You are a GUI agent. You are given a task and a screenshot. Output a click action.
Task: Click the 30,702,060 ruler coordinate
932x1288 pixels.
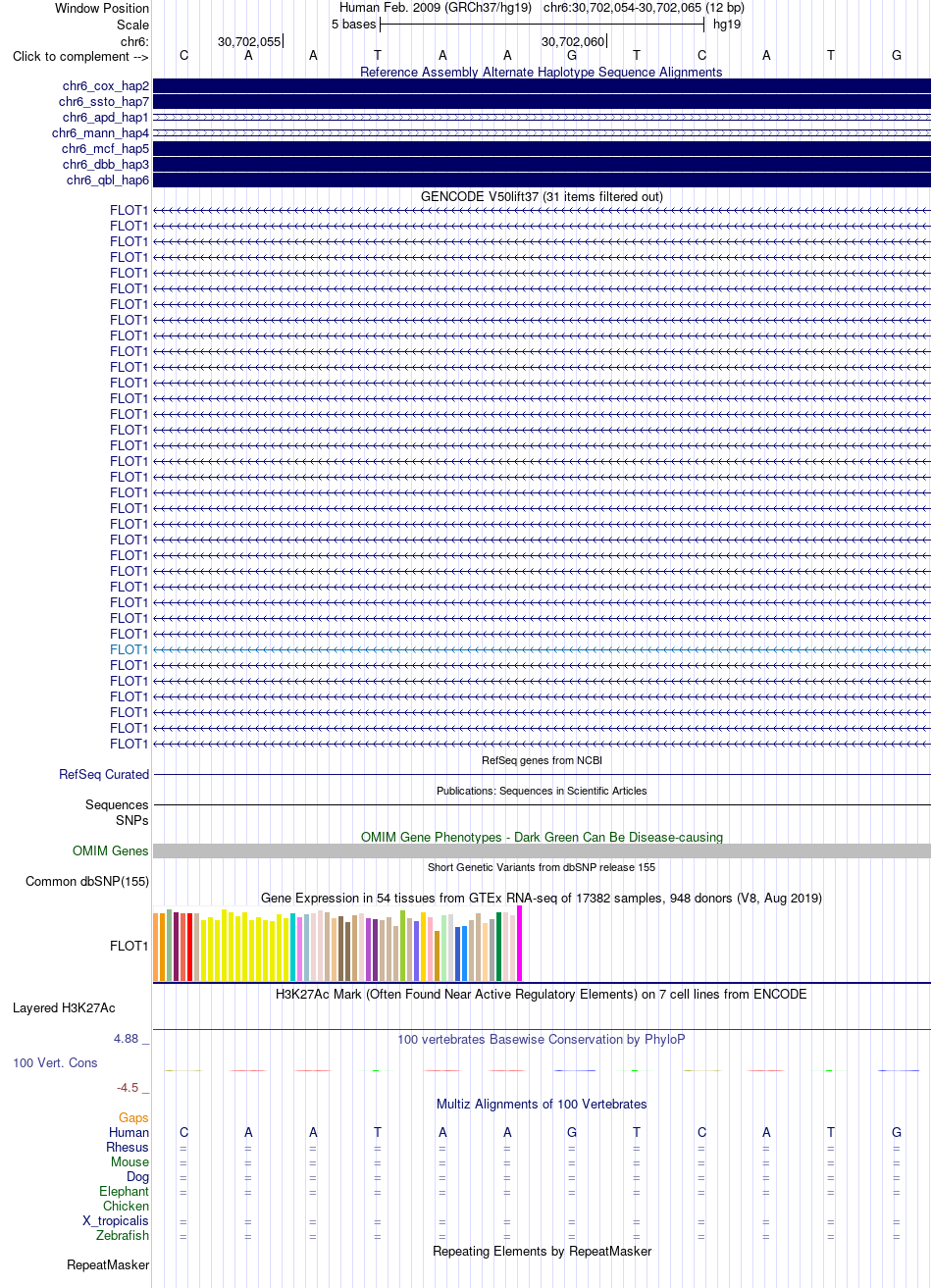click(573, 41)
